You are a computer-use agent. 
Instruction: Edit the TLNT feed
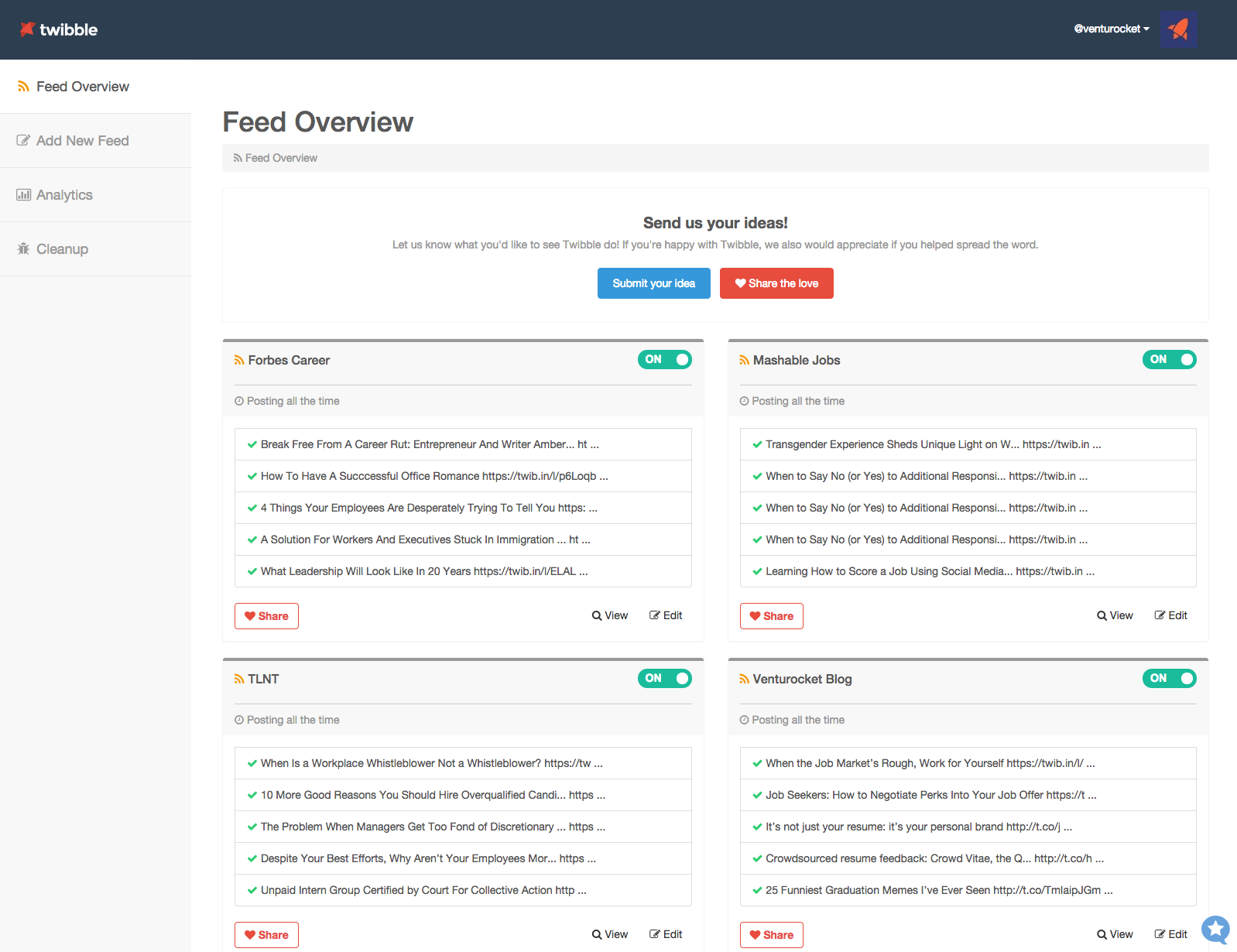[x=666, y=934]
